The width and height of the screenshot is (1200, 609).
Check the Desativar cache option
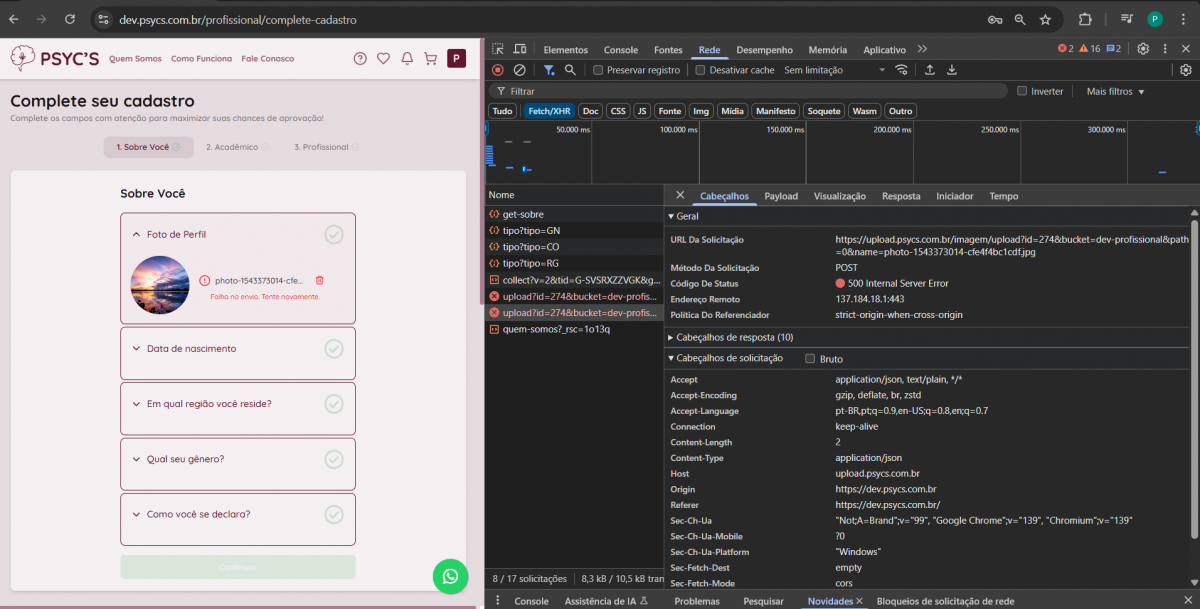pos(701,70)
